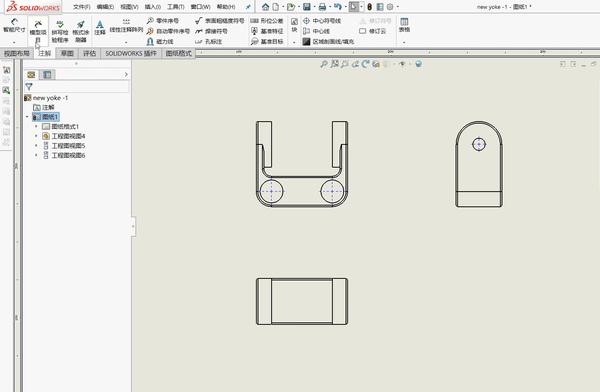Insert a Balloon (零件序号) annotation
This screenshot has width=600, height=392.
click(x=163, y=21)
